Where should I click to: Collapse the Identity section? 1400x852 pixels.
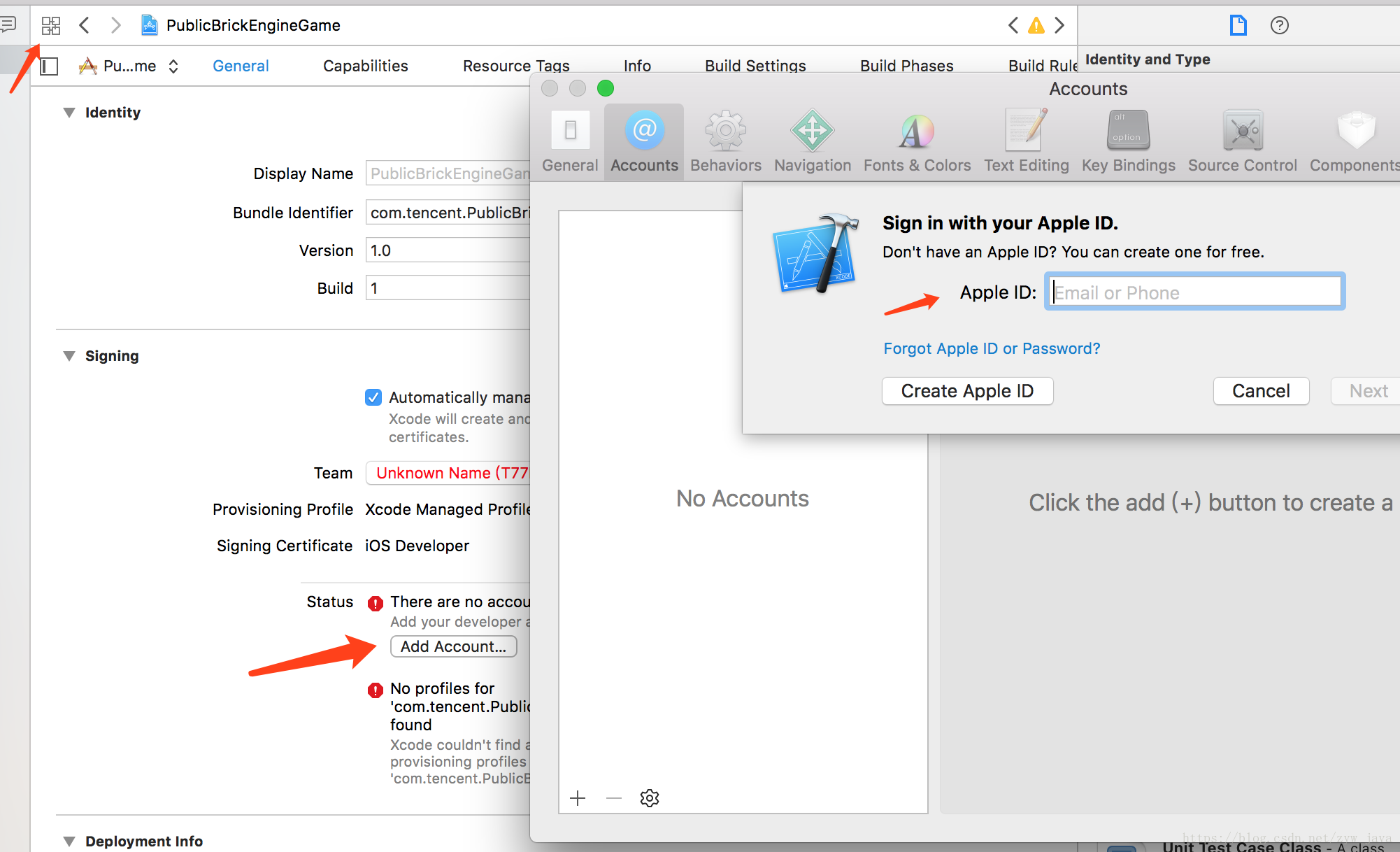tap(69, 113)
